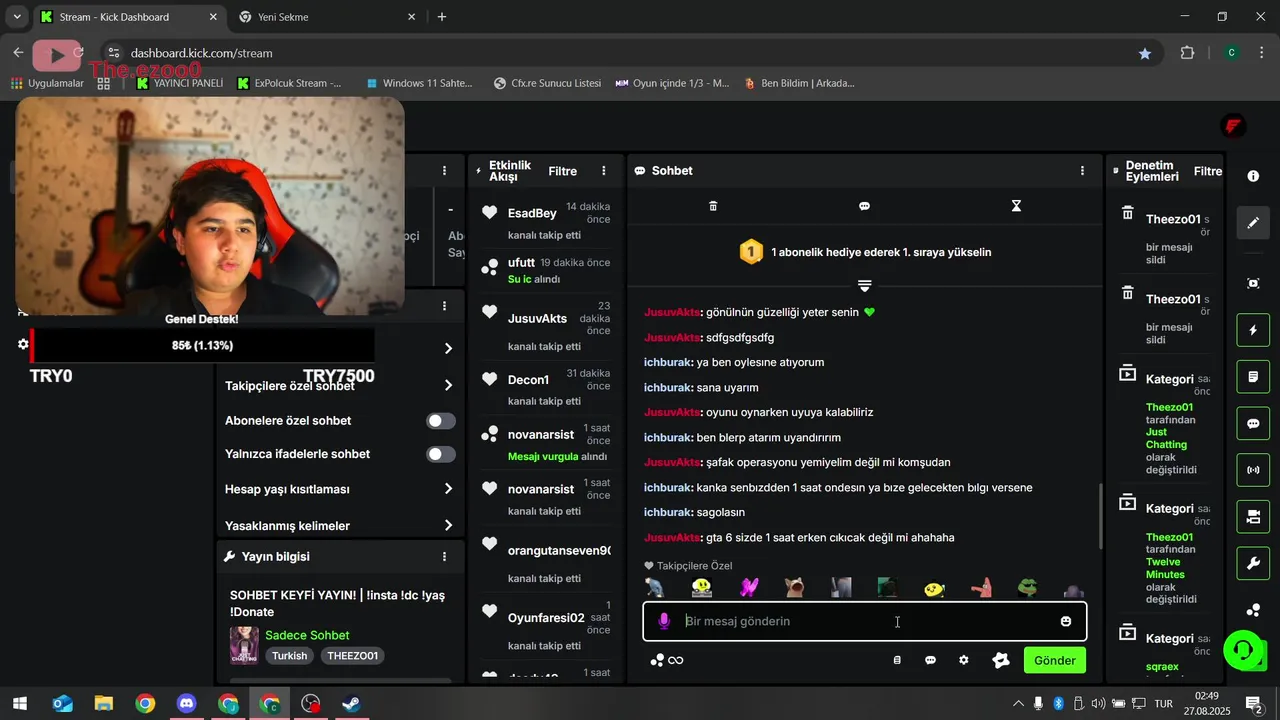This screenshot has height=720, width=1280.
Task: Bookmark page with the star icon
Action: [1145, 53]
